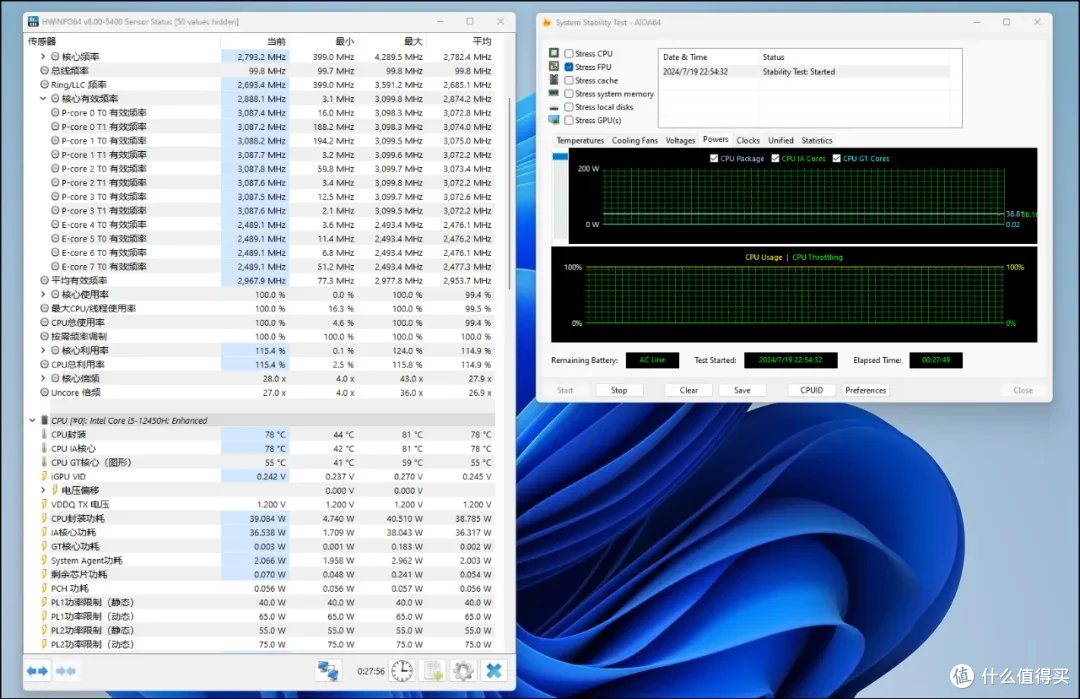Click the disk icon beside Stress local disks
The height and width of the screenshot is (699, 1080).
pos(554,107)
